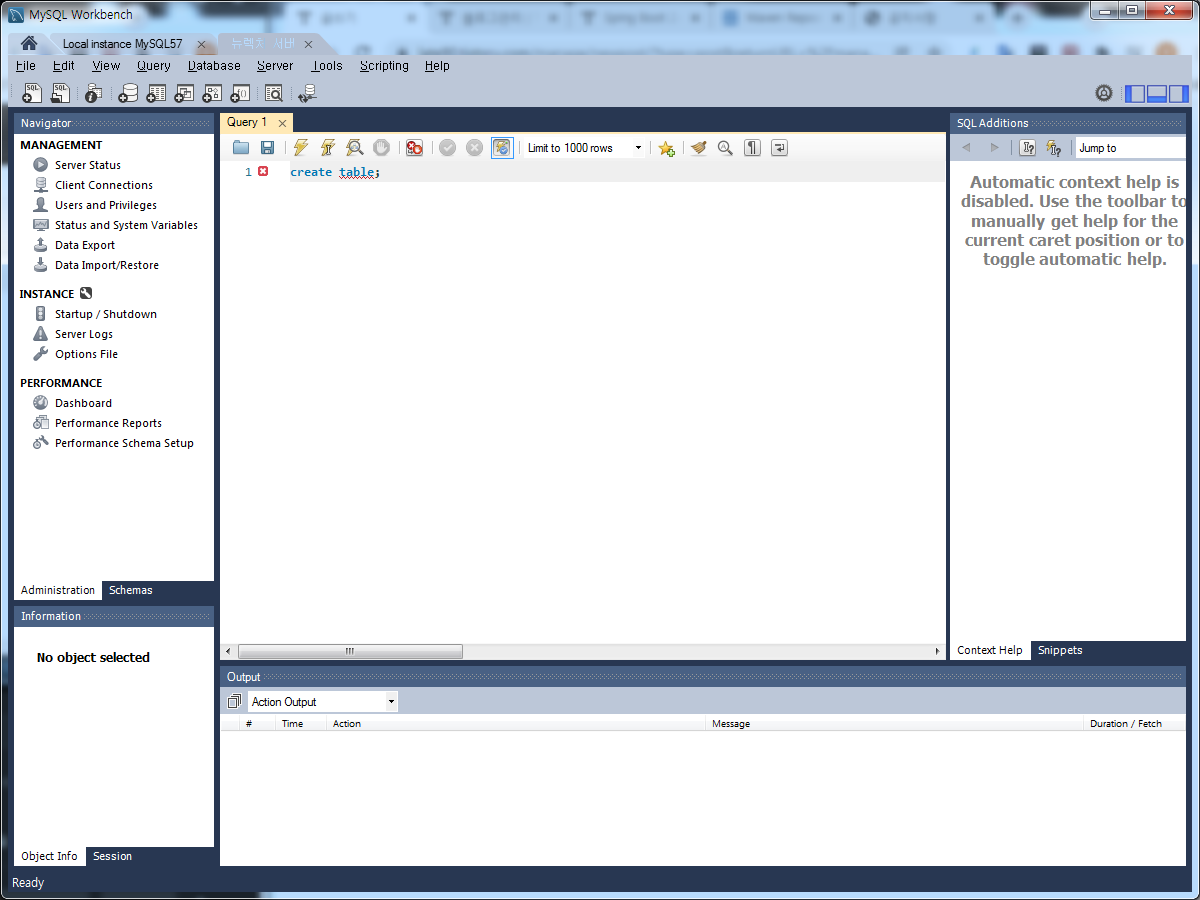Screen dimensions: 1200x900
Task: Switch to the Snippets tab
Action: 1060,650
